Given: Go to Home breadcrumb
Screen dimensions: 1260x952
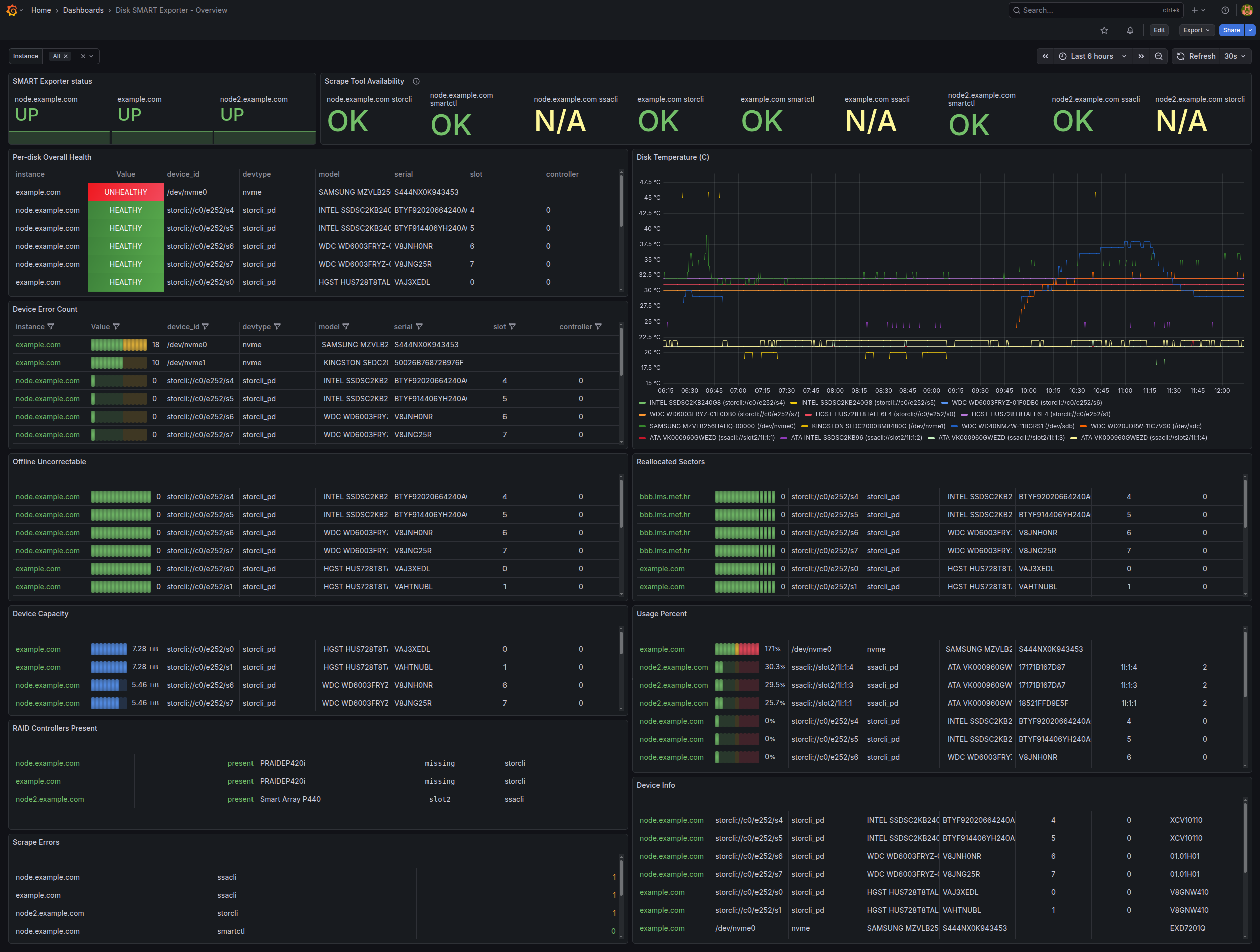Looking at the screenshot, I should click(x=41, y=10).
